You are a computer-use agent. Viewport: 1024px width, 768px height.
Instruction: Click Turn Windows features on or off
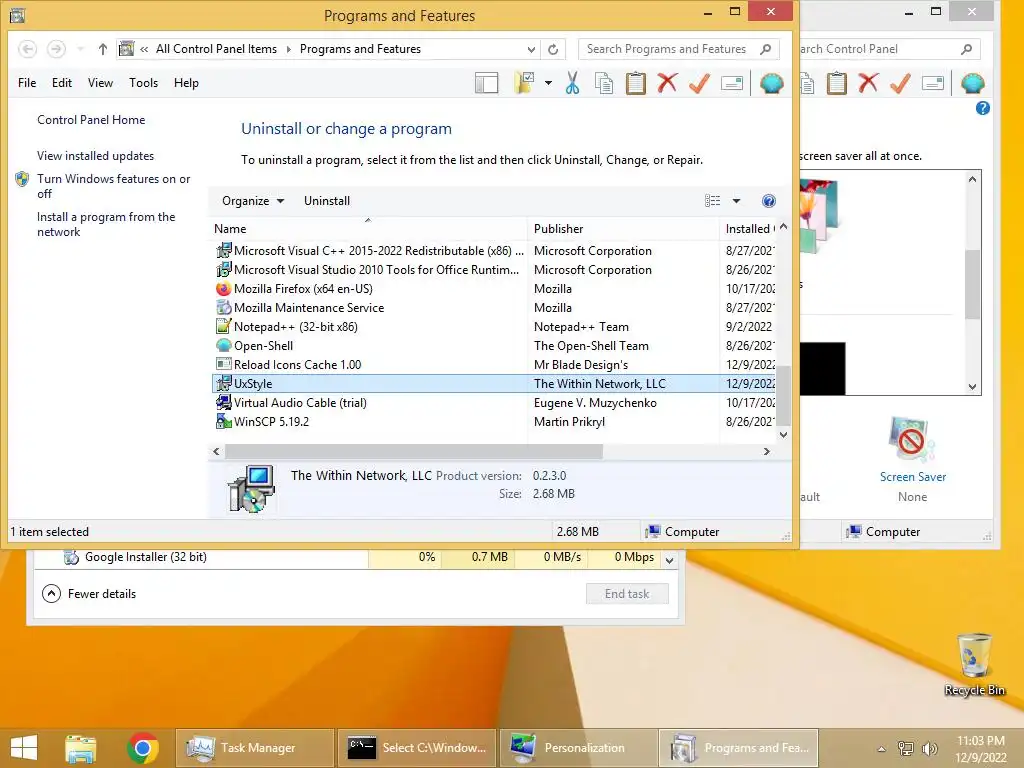click(x=113, y=186)
